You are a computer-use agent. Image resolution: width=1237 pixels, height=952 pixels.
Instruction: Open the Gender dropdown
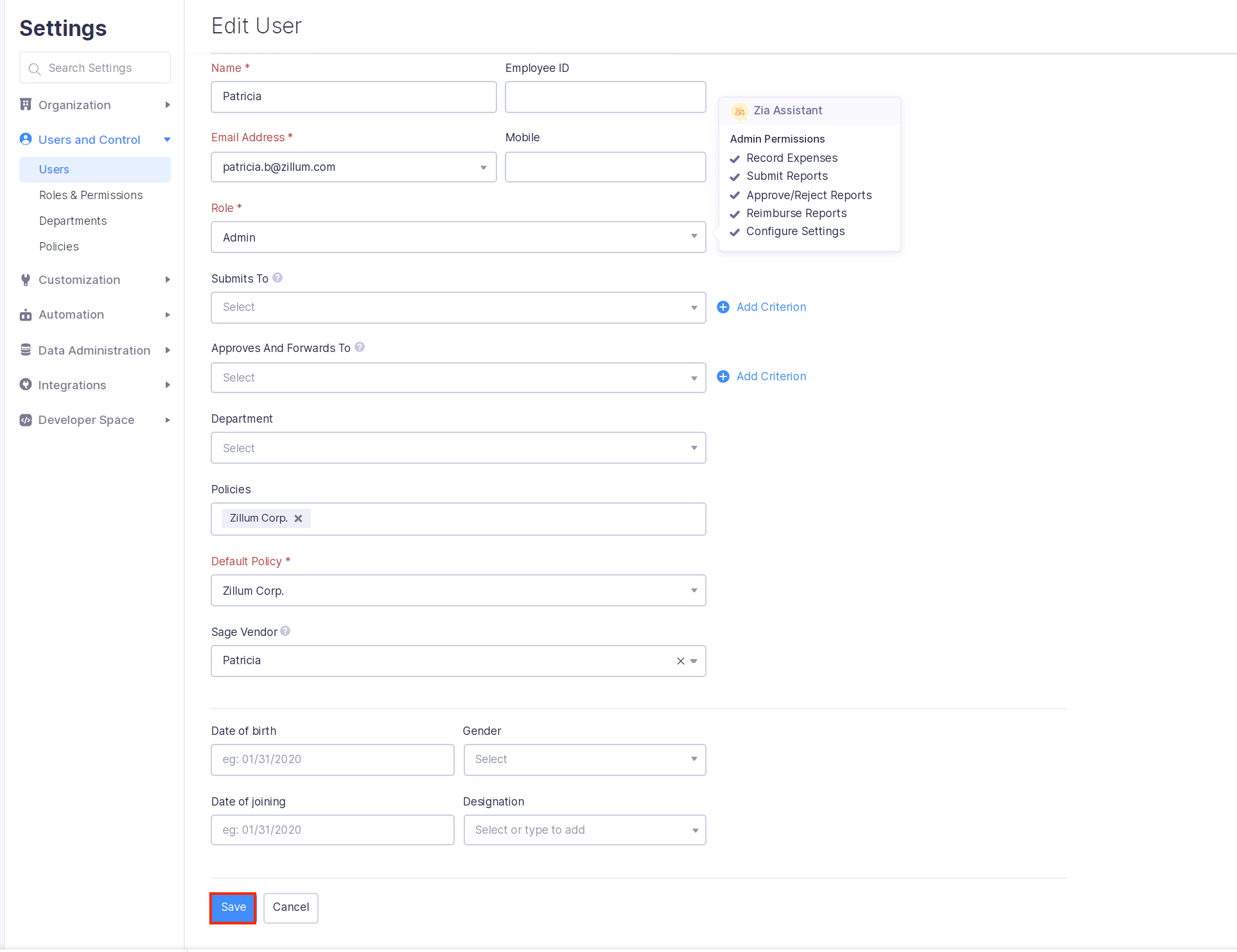click(x=584, y=760)
